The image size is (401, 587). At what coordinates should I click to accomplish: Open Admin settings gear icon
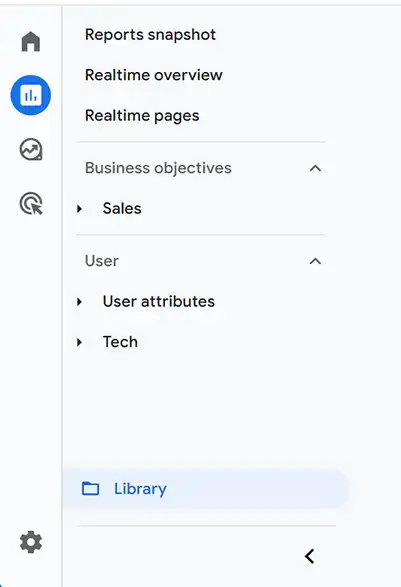(x=31, y=542)
